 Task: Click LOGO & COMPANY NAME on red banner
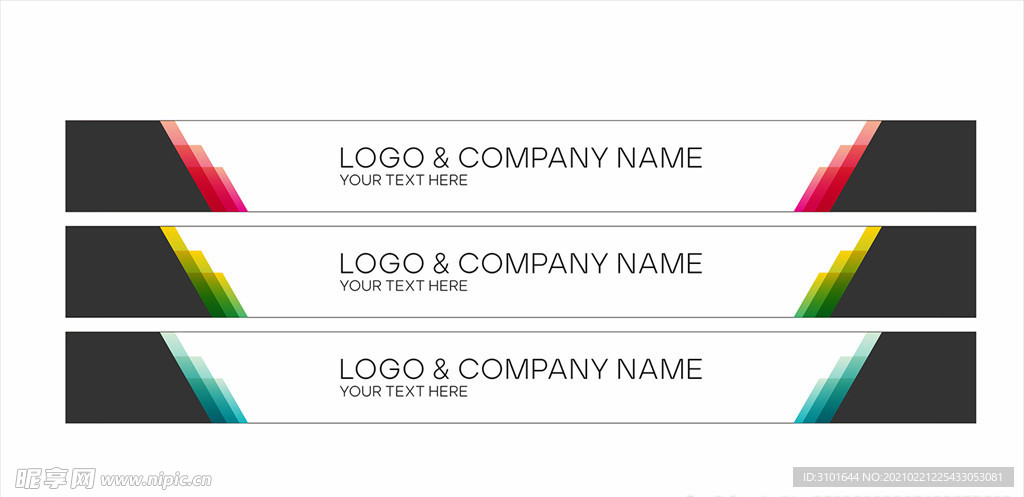[x=520, y=157]
